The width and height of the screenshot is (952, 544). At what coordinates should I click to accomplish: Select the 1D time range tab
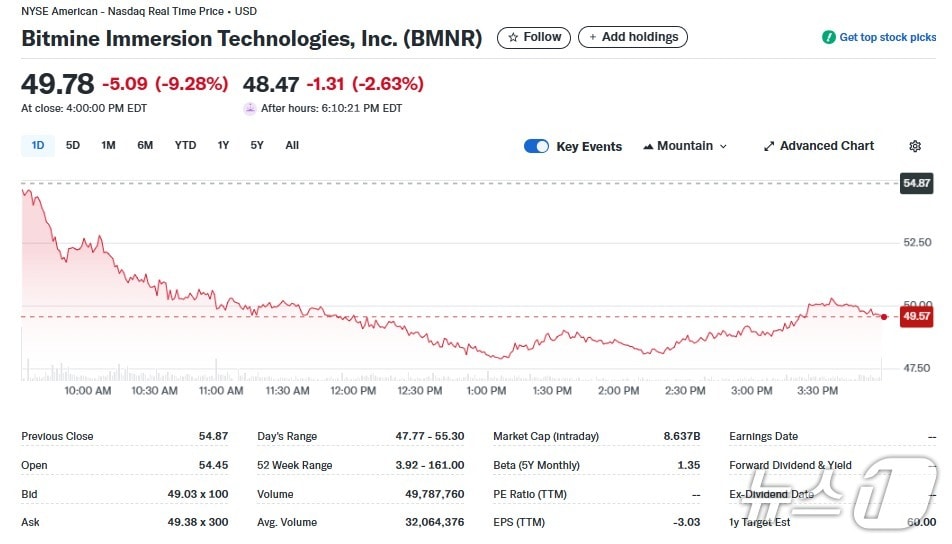coord(38,145)
